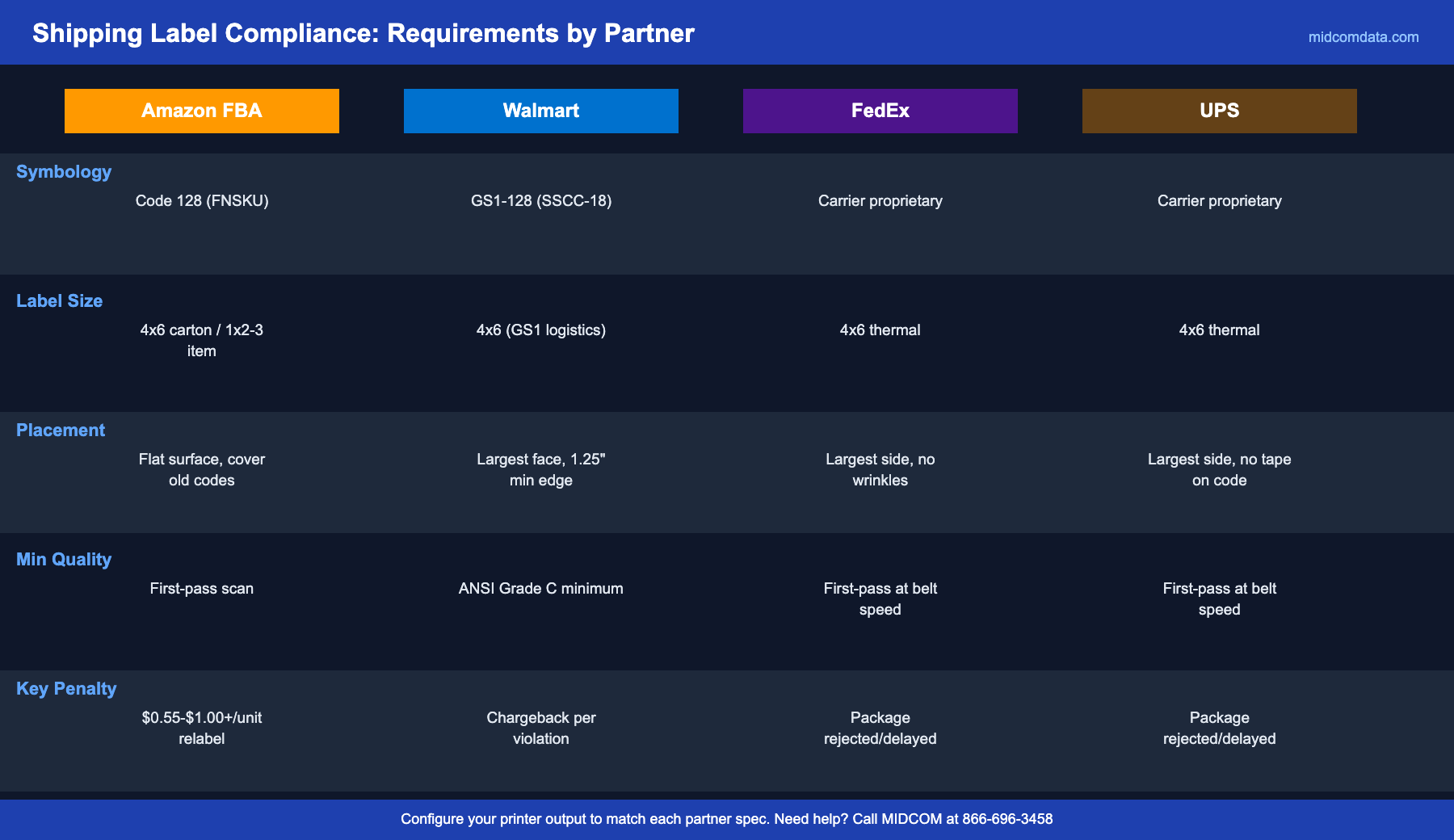Select the FedEx column header
Screen dimensions: 1454x840
(x=880, y=111)
